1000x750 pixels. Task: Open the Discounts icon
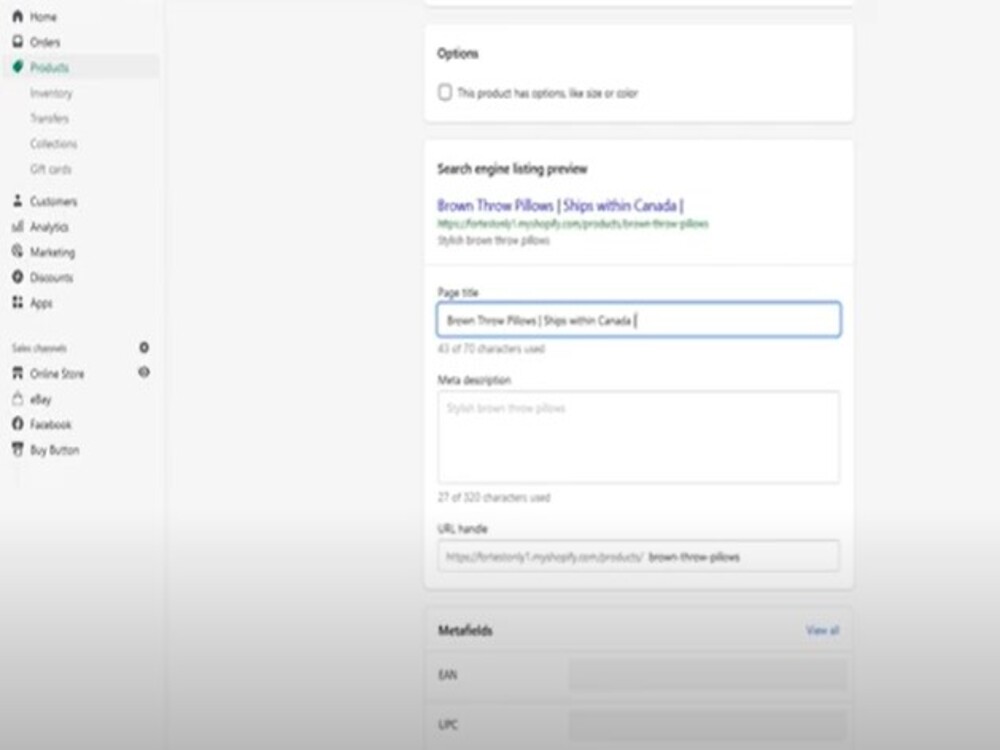pyautogui.click(x=17, y=277)
